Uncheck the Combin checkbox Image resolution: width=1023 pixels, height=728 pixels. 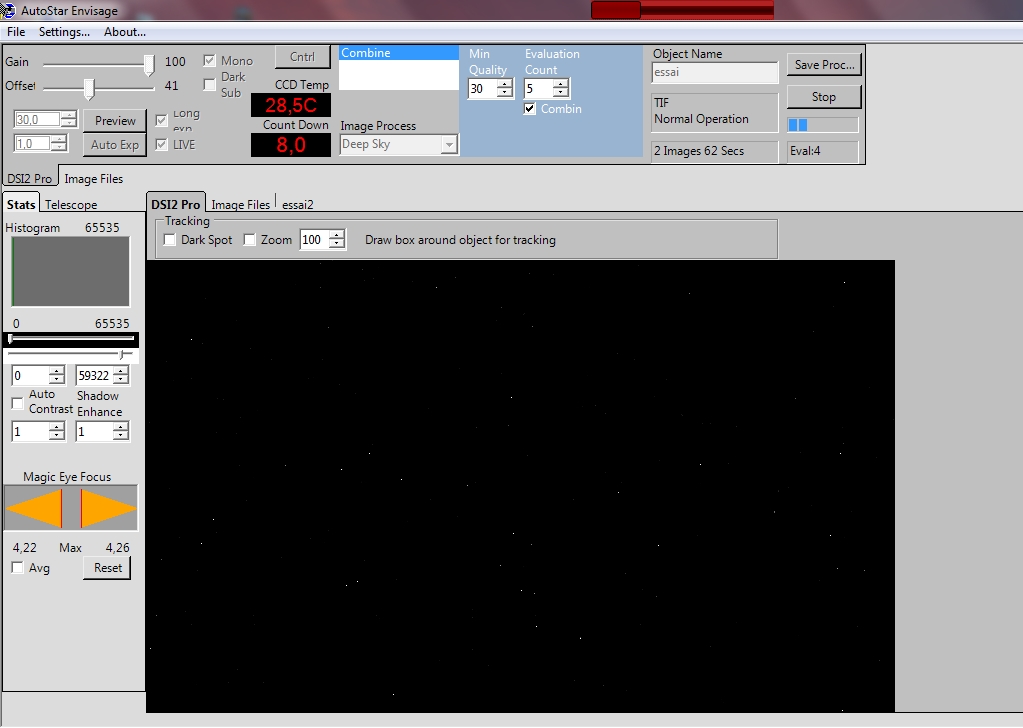[530, 109]
